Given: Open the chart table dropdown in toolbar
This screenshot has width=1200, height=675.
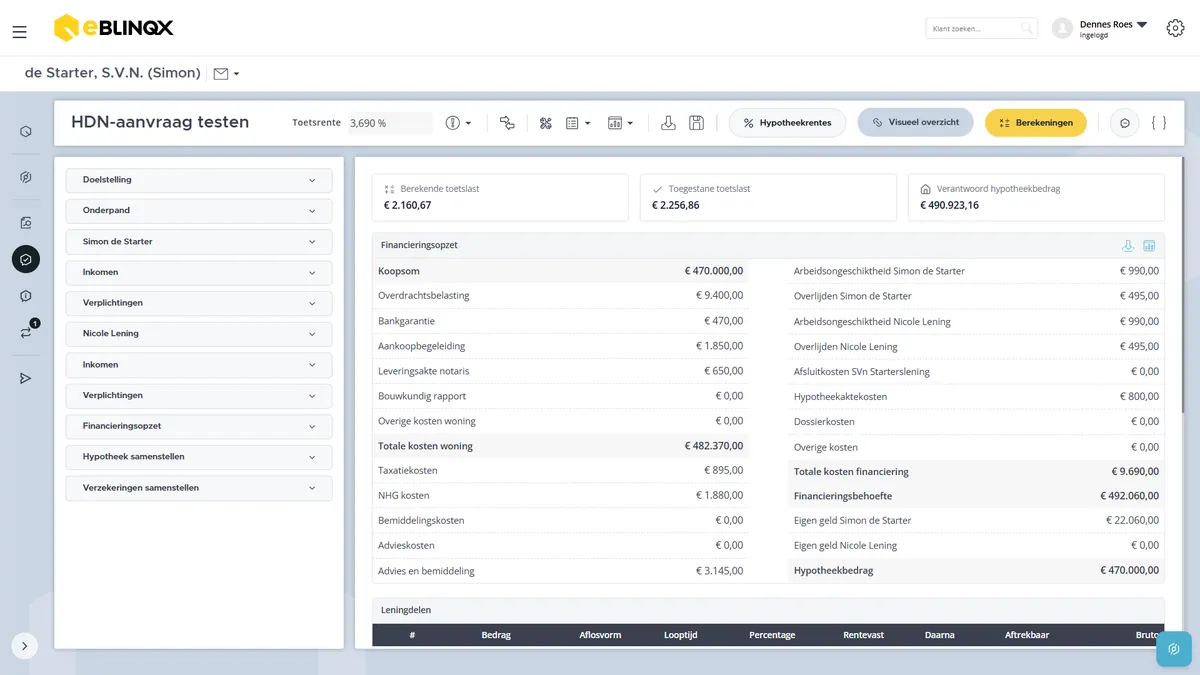Looking at the screenshot, I should [620, 123].
